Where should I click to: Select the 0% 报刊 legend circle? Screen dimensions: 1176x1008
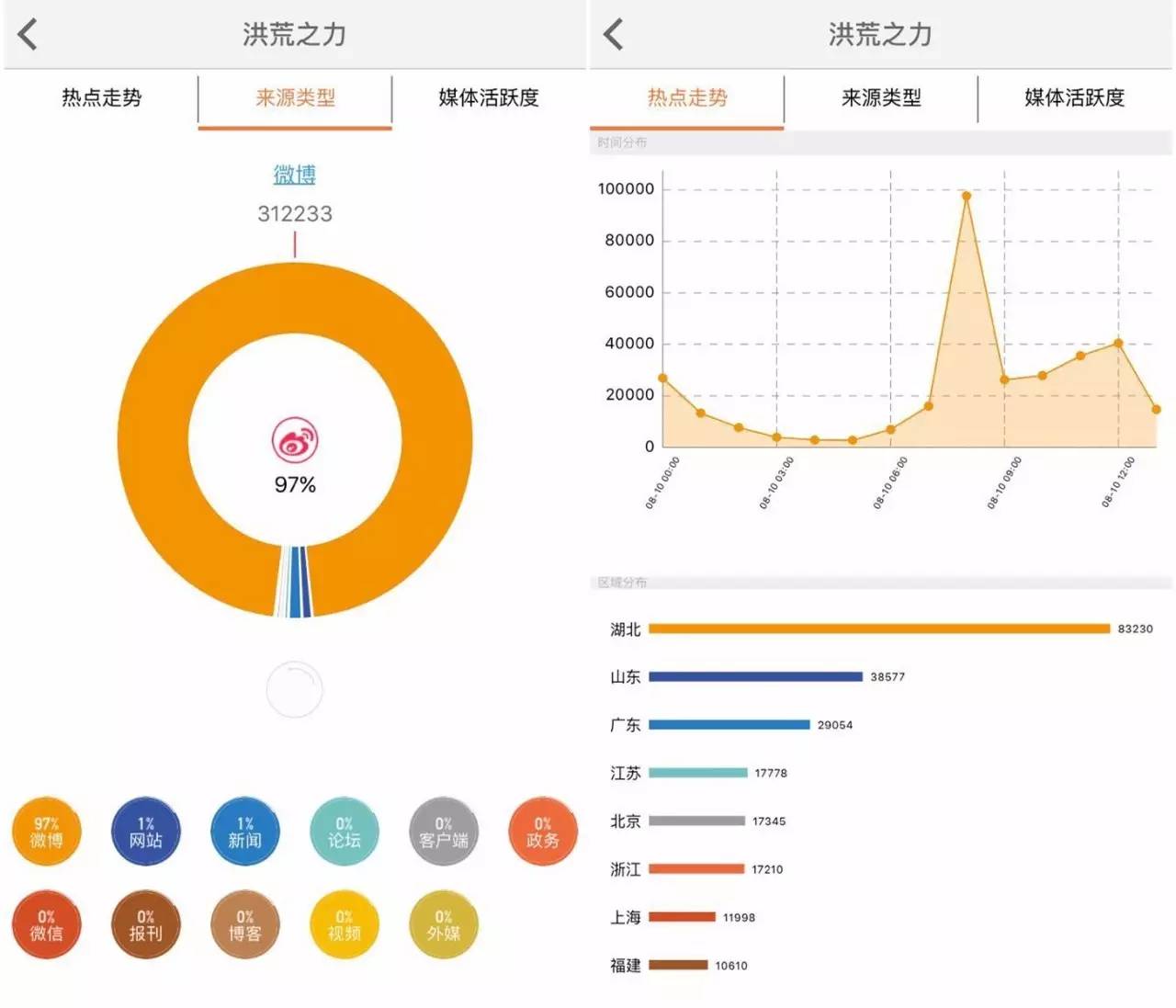pos(146,924)
